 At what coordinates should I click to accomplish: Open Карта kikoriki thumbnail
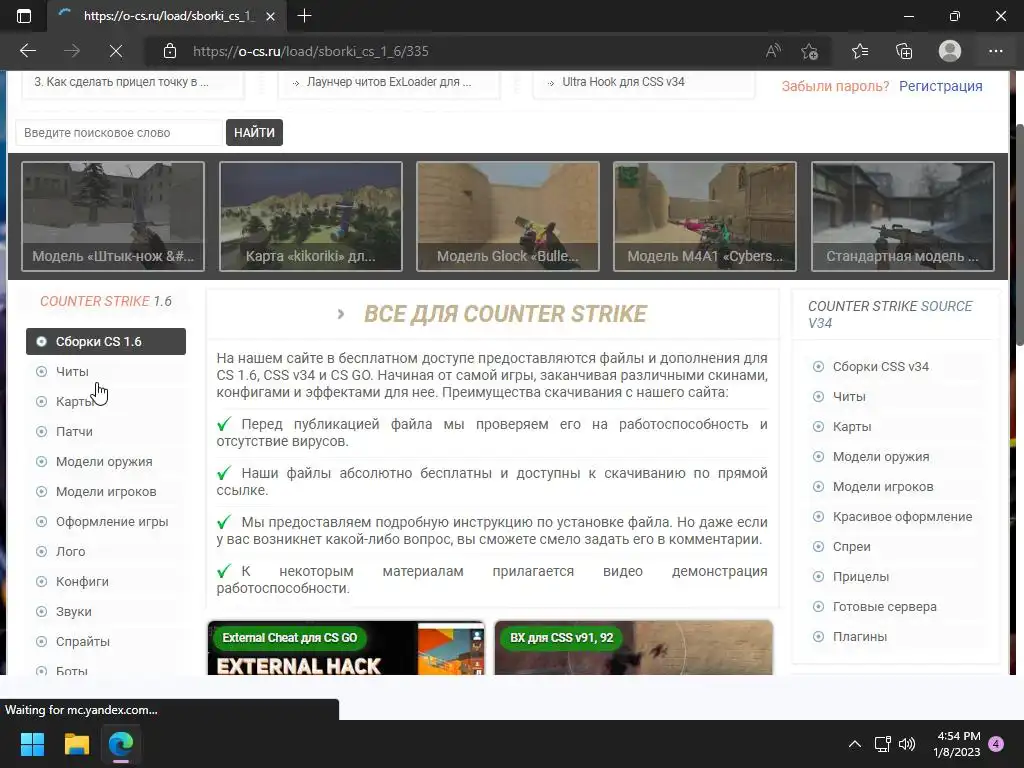(311, 216)
